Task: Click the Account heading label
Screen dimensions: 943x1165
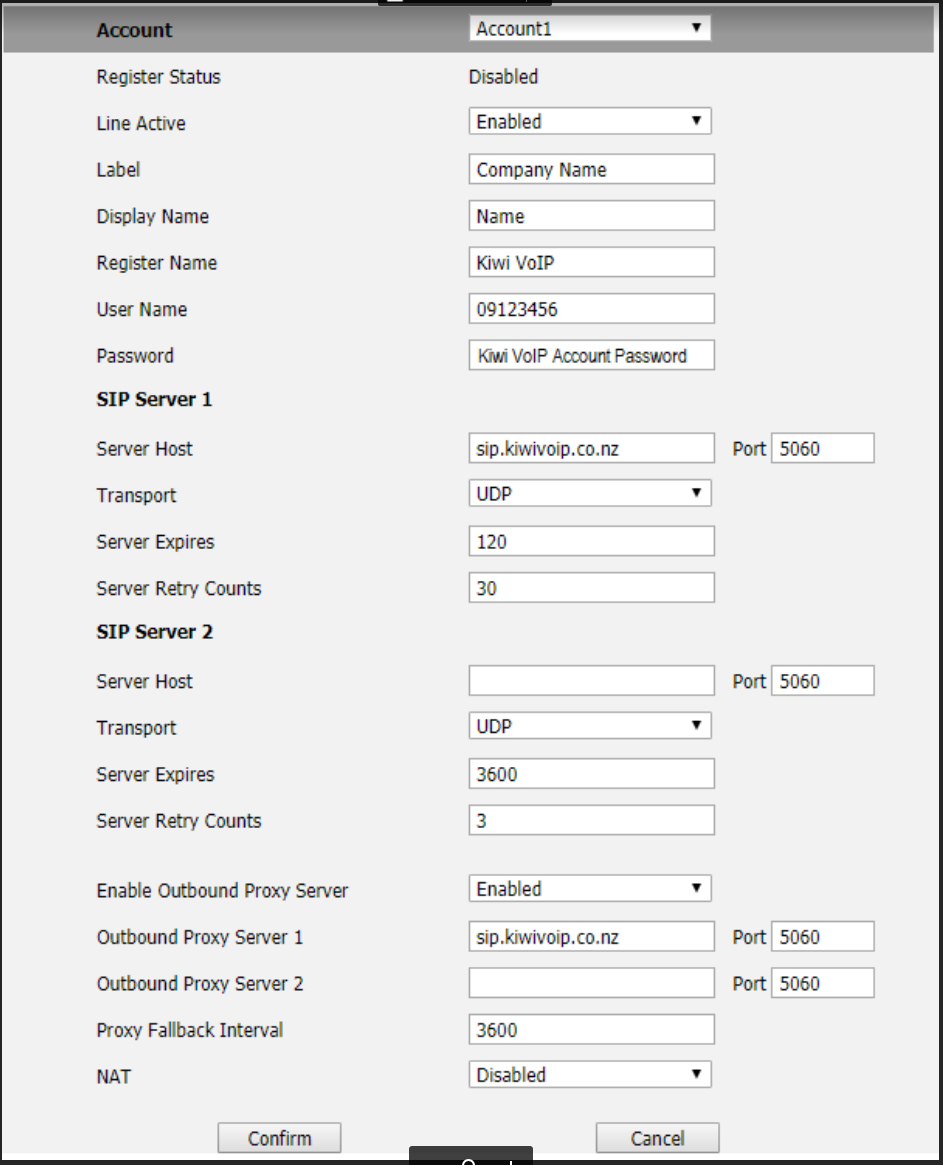Action: click(134, 30)
